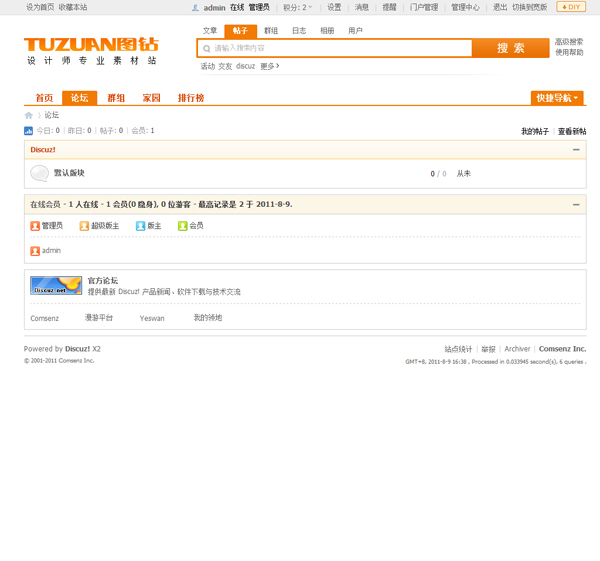Click the green 会员 legend icon
The image size is (600, 561).
pyautogui.click(x=183, y=226)
